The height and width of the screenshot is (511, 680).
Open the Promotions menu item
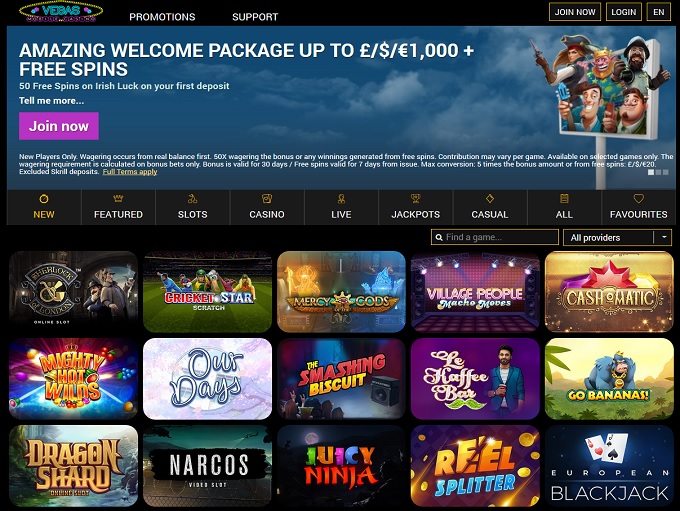click(162, 17)
